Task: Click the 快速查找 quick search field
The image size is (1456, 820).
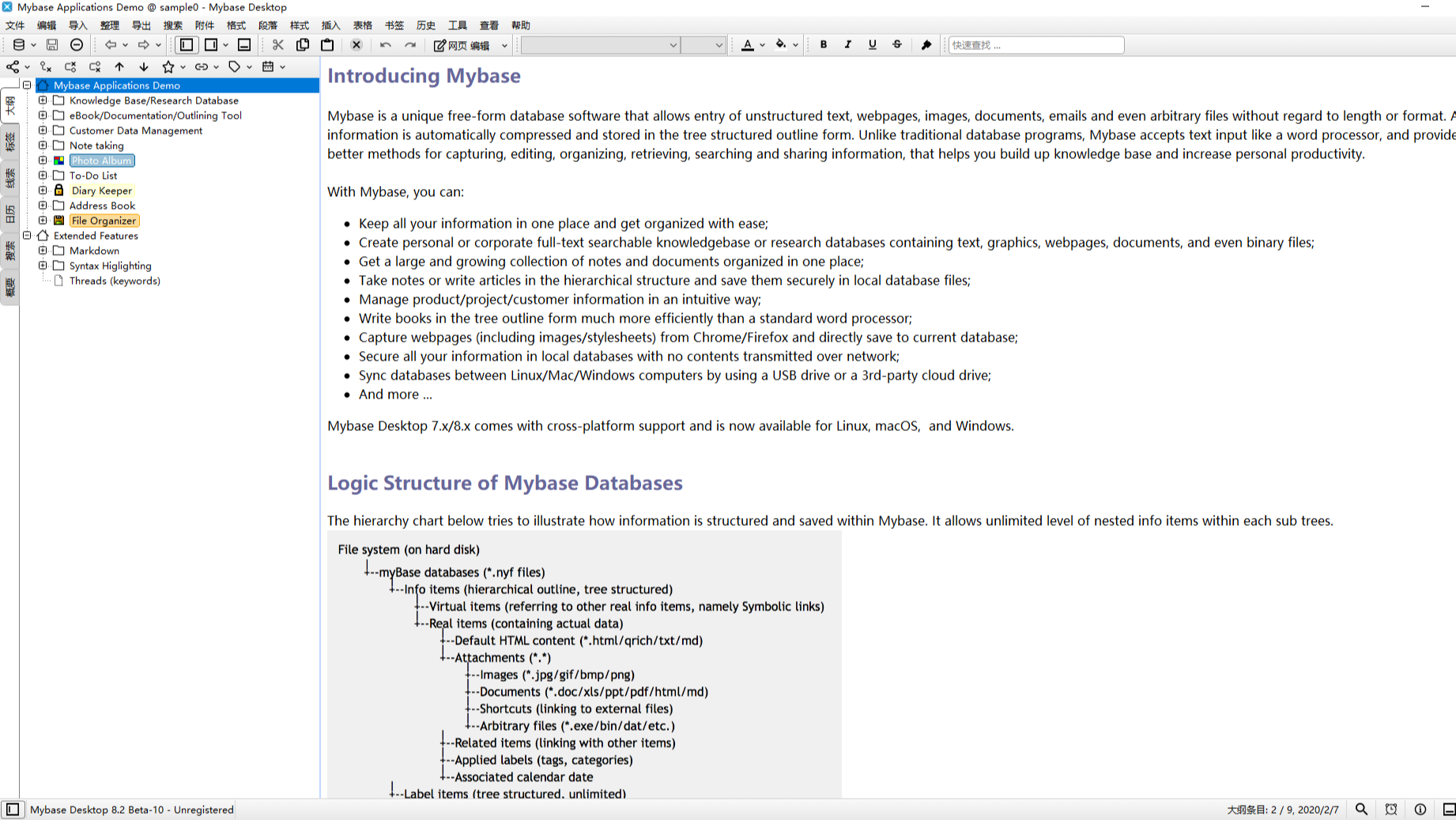Action: 1035,45
